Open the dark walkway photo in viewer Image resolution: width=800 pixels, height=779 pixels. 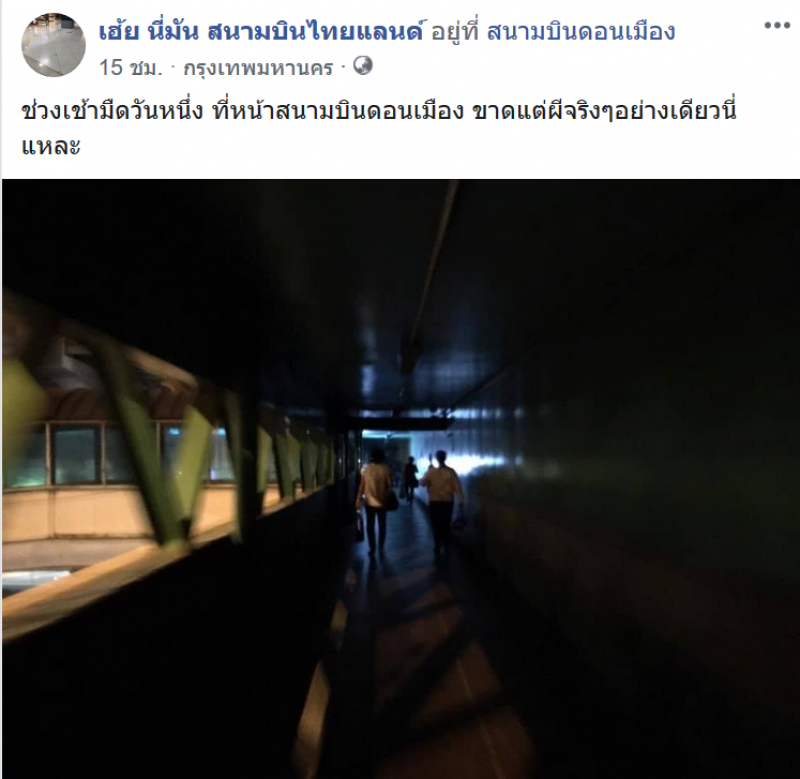tap(401, 479)
